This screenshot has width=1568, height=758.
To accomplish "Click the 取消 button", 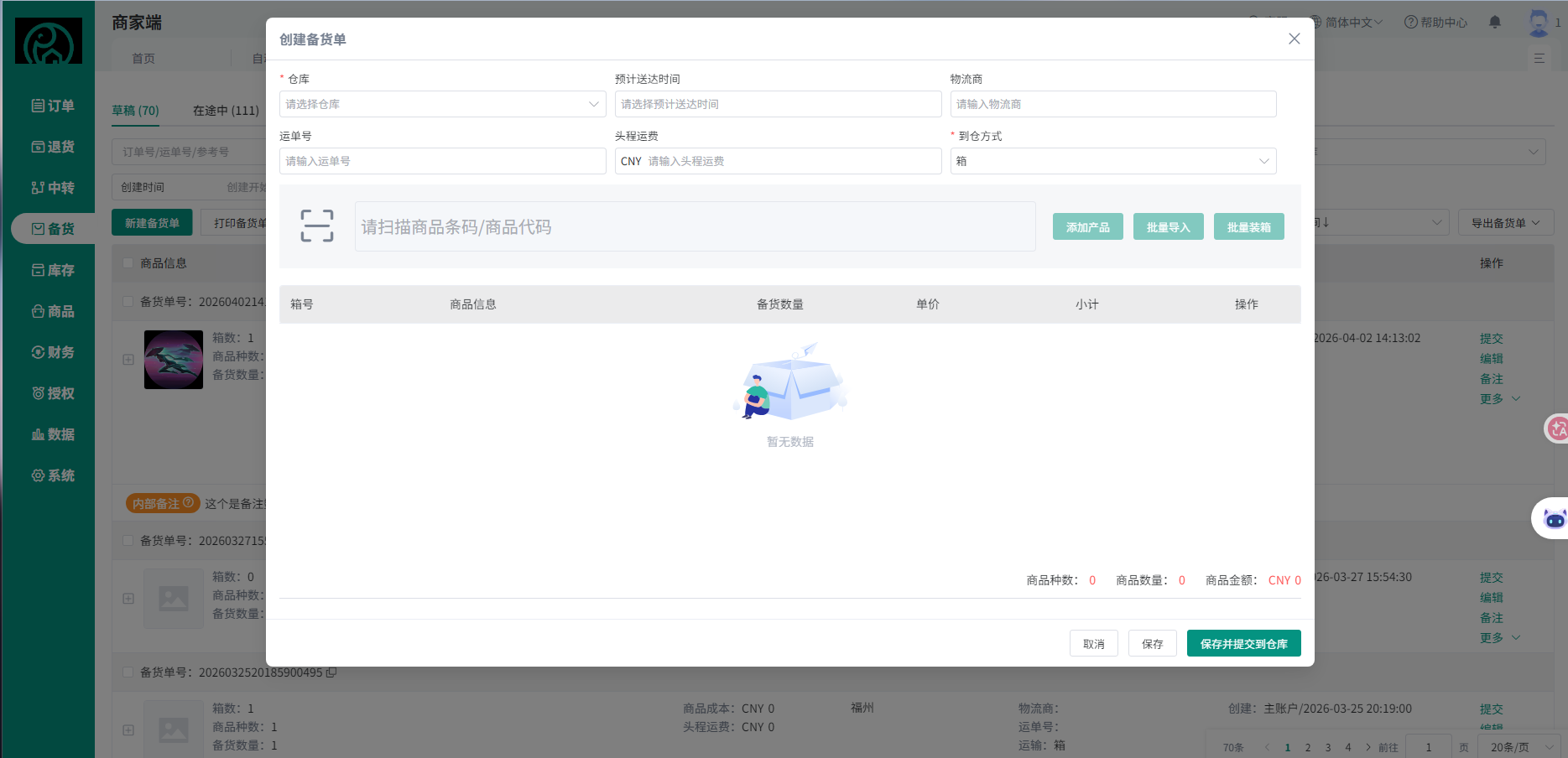I will tap(1094, 643).
